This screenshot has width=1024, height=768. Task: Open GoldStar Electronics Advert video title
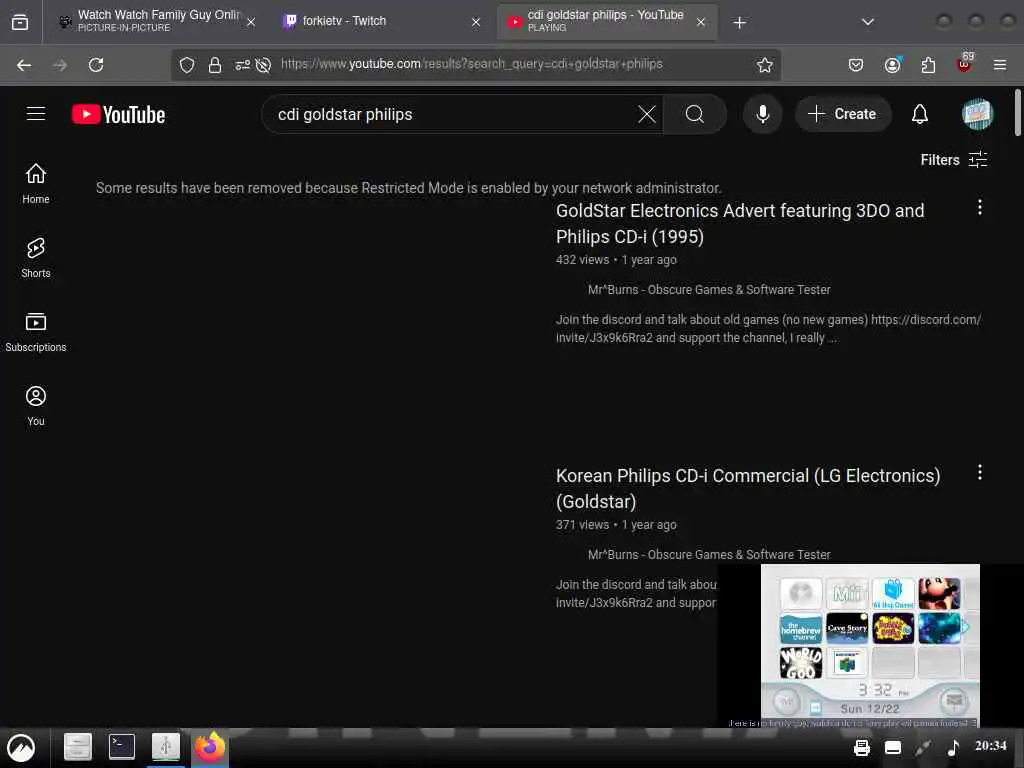(740, 223)
